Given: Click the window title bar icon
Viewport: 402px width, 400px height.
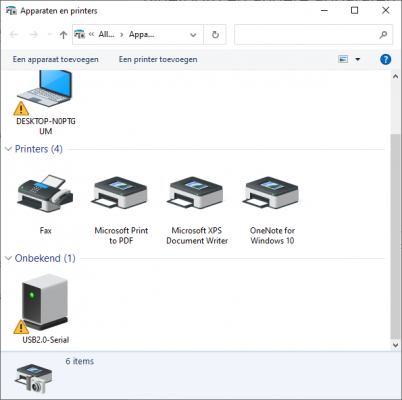Looking at the screenshot, I should tap(11, 11).
